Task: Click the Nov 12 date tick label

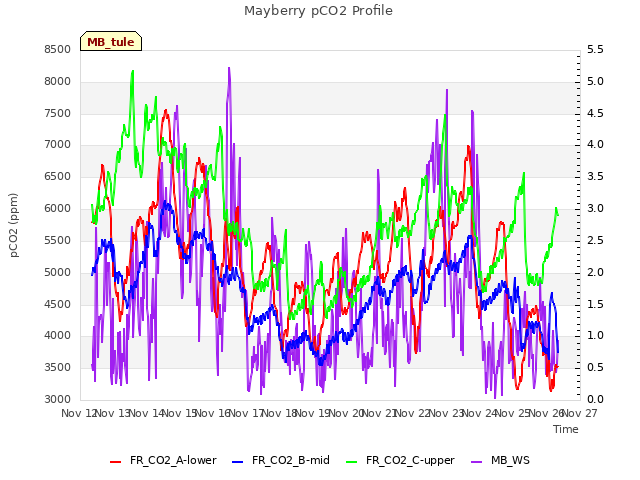Action: pyautogui.click(x=79, y=413)
